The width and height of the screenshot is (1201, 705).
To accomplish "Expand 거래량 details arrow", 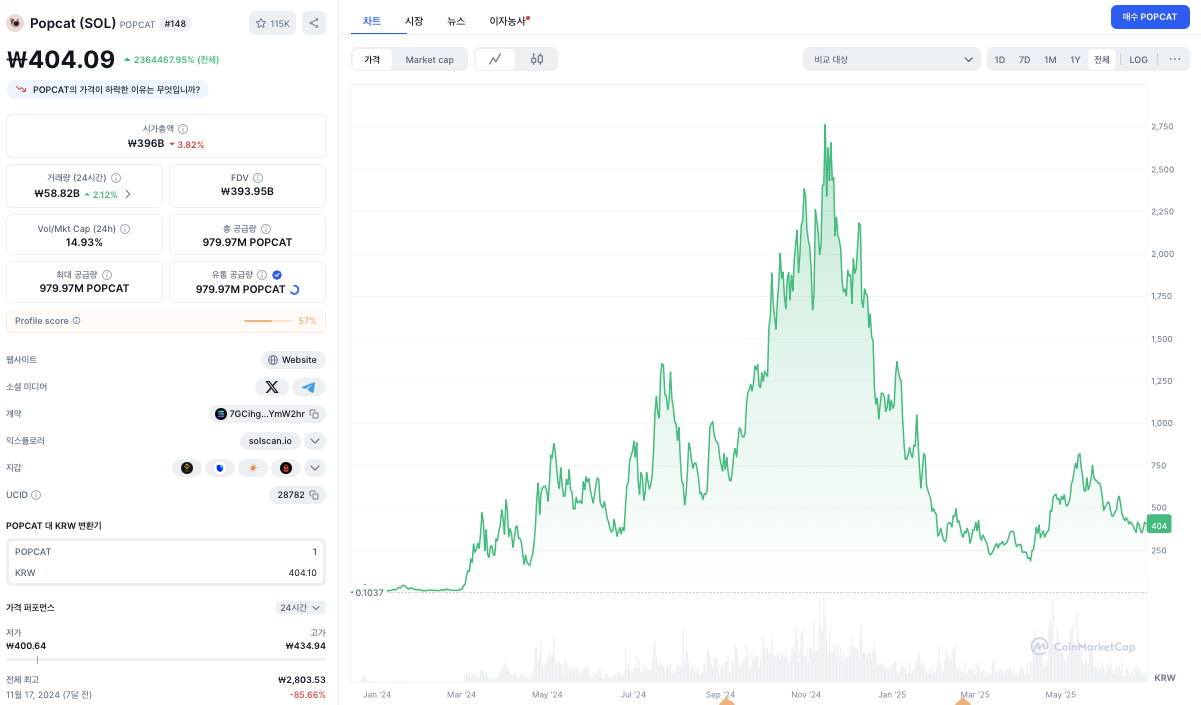I will tap(128, 194).
